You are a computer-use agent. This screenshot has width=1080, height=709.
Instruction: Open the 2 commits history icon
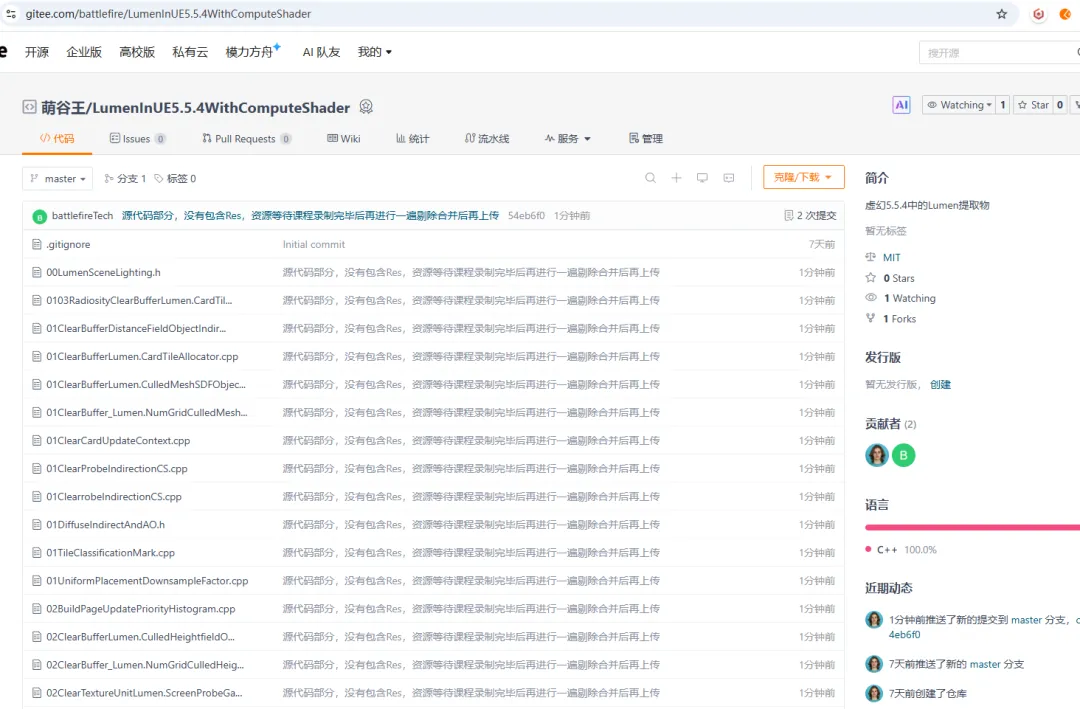coord(789,216)
